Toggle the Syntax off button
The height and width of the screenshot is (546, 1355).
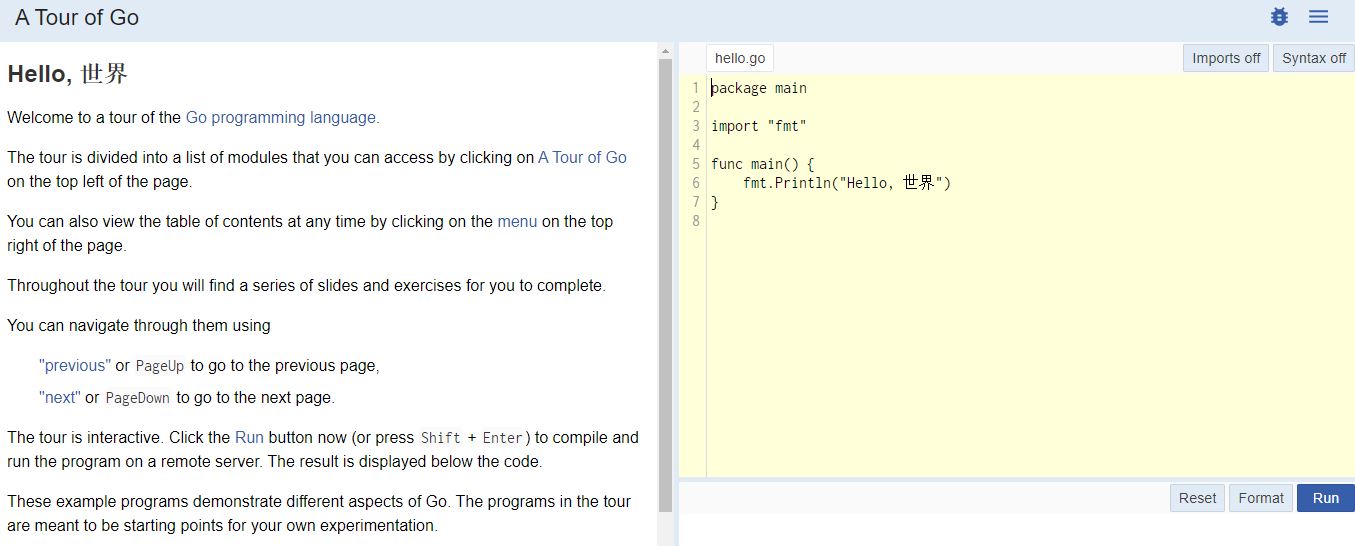coord(1314,58)
